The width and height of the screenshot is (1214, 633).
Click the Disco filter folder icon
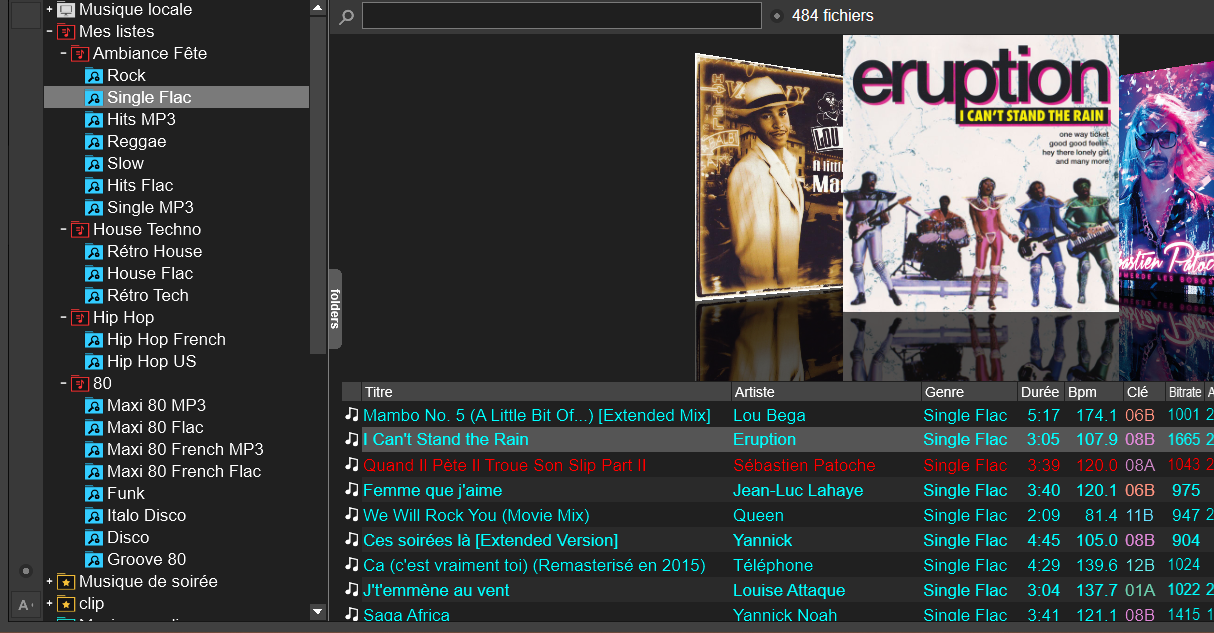(94, 537)
